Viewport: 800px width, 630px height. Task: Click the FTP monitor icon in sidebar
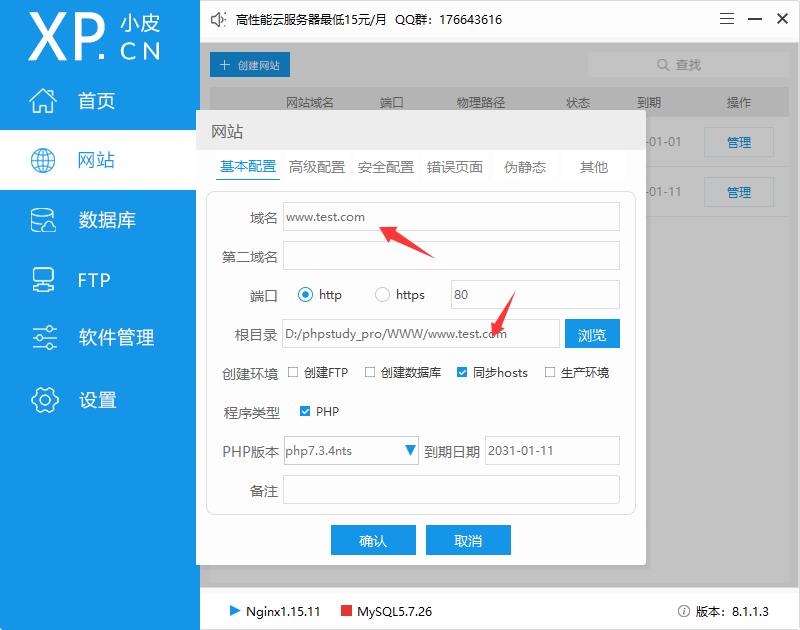(43, 280)
